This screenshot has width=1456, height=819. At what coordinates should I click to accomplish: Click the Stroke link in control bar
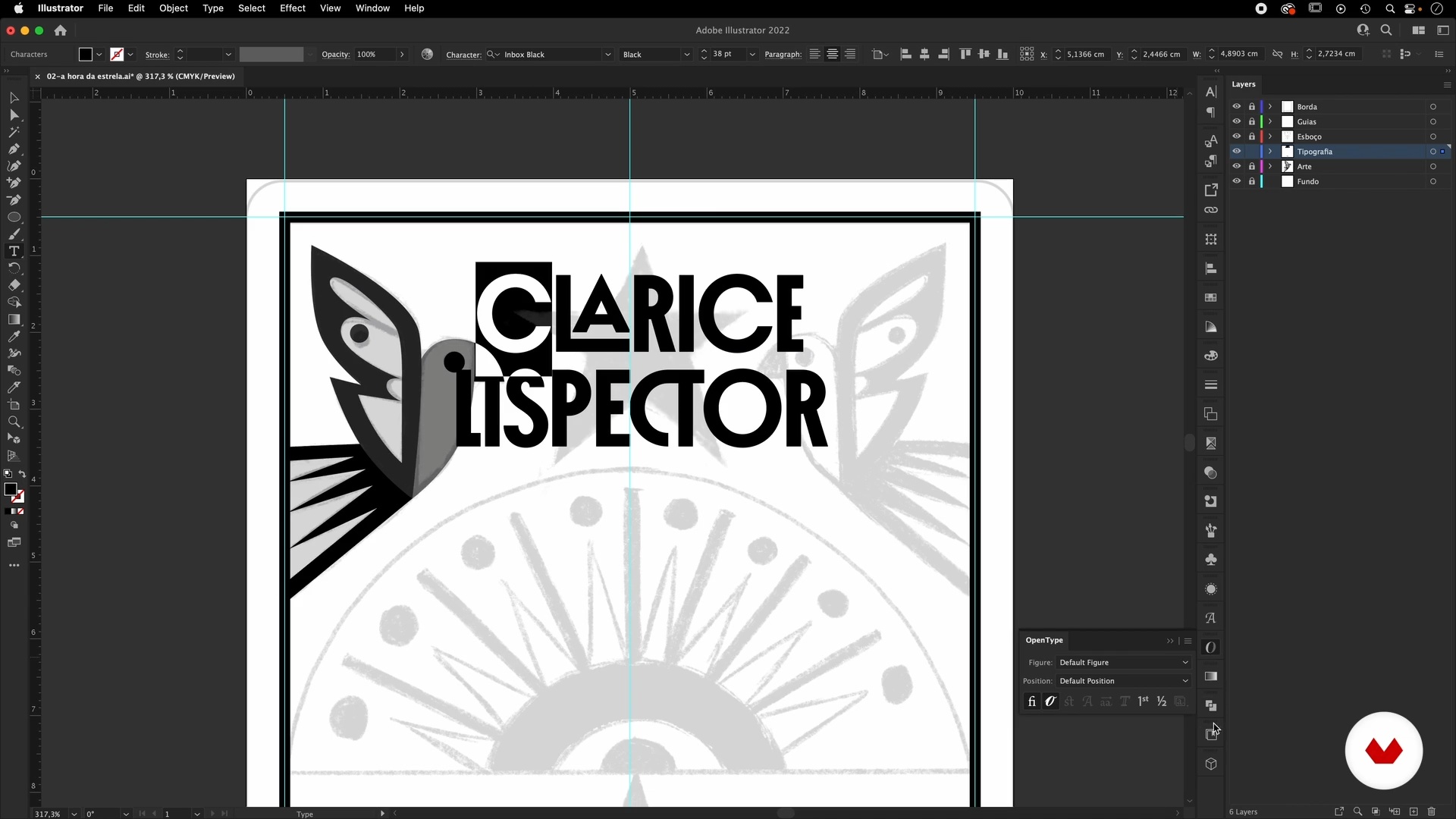157,55
